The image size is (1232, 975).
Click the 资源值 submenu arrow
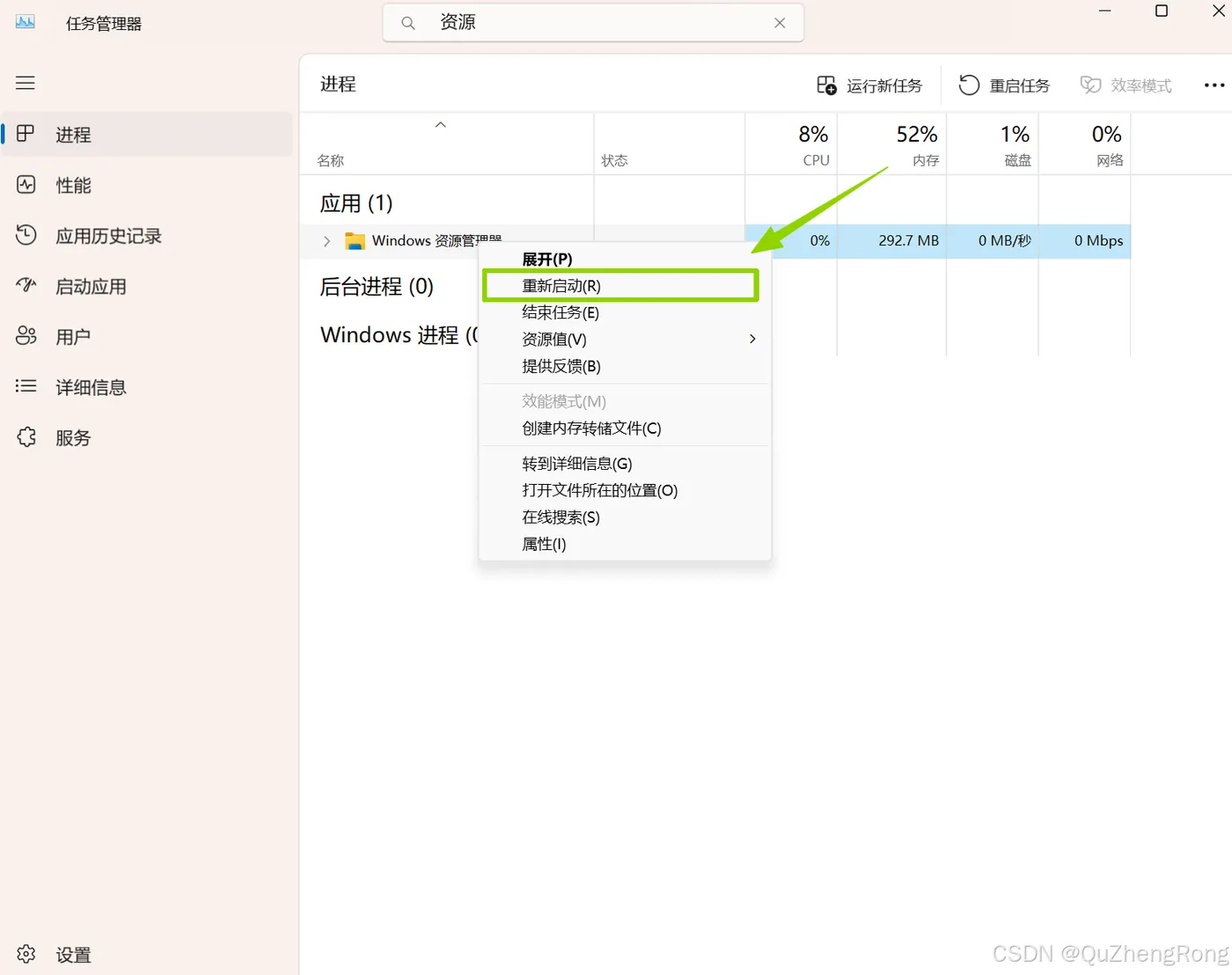[752, 339]
